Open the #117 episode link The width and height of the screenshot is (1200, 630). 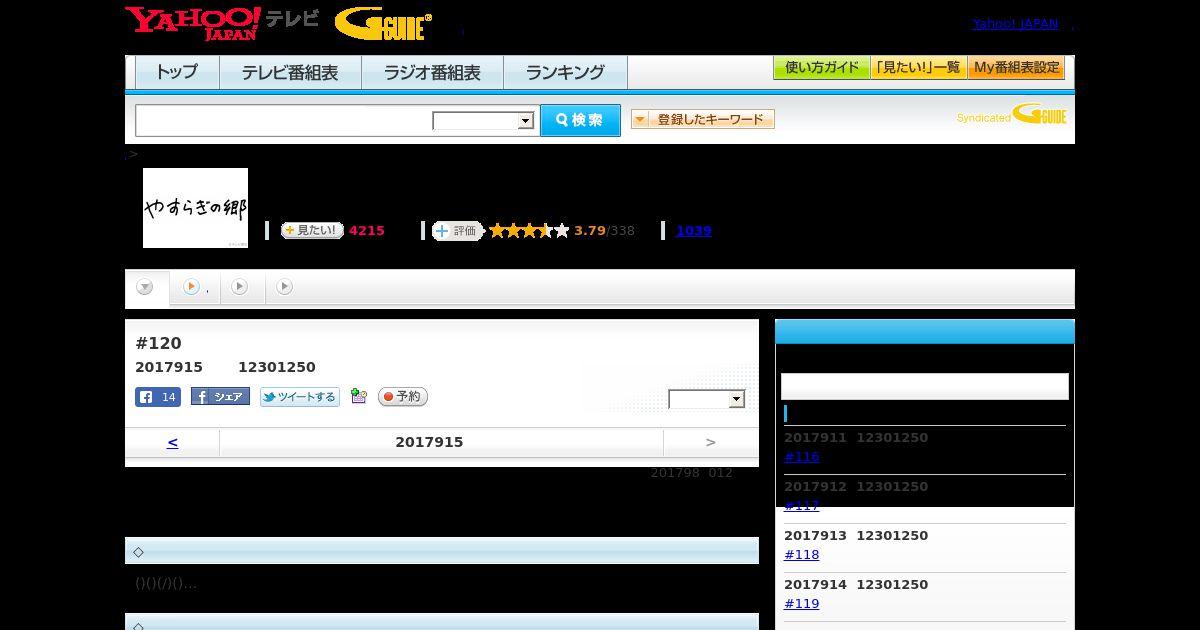(802, 506)
